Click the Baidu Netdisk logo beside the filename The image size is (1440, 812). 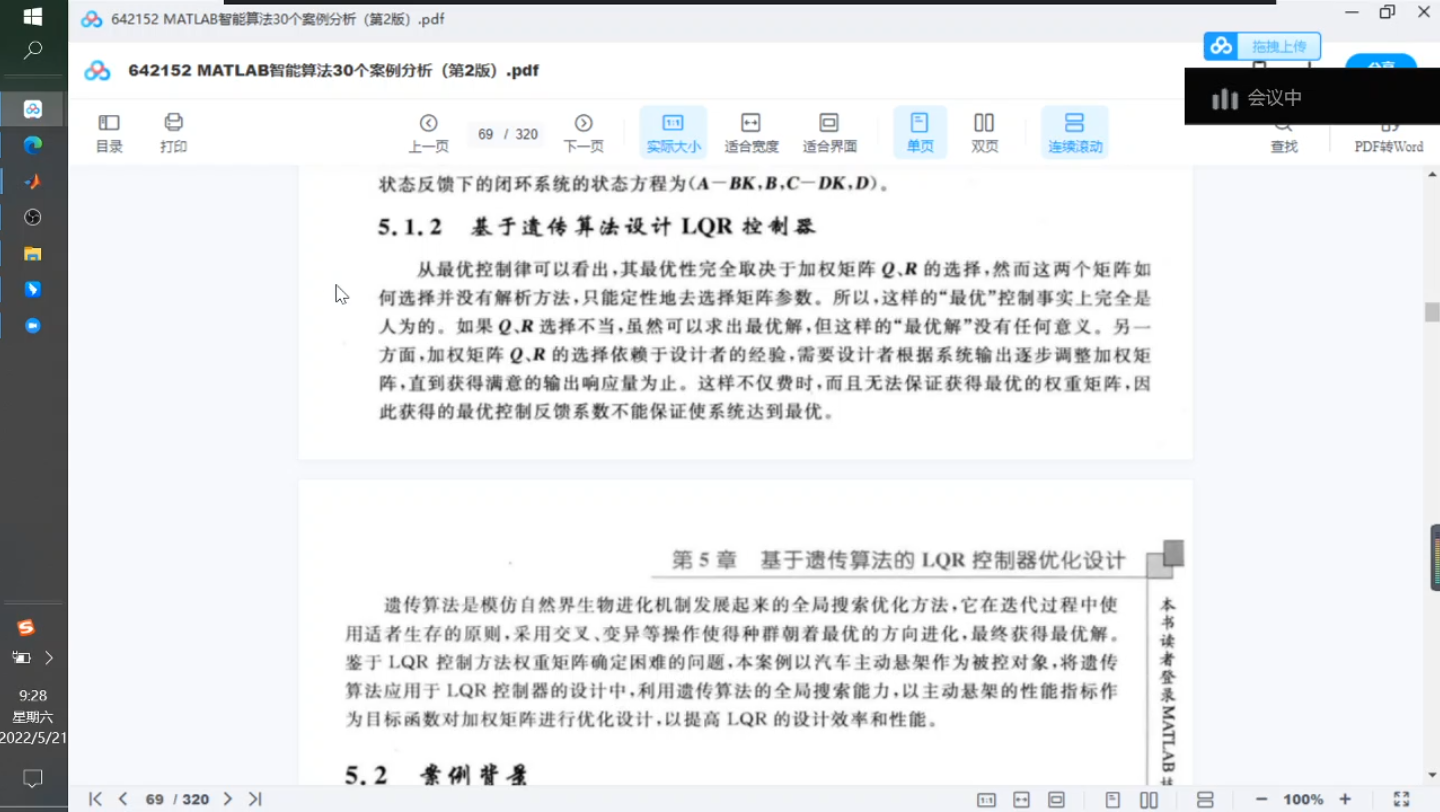[x=97, y=71]
